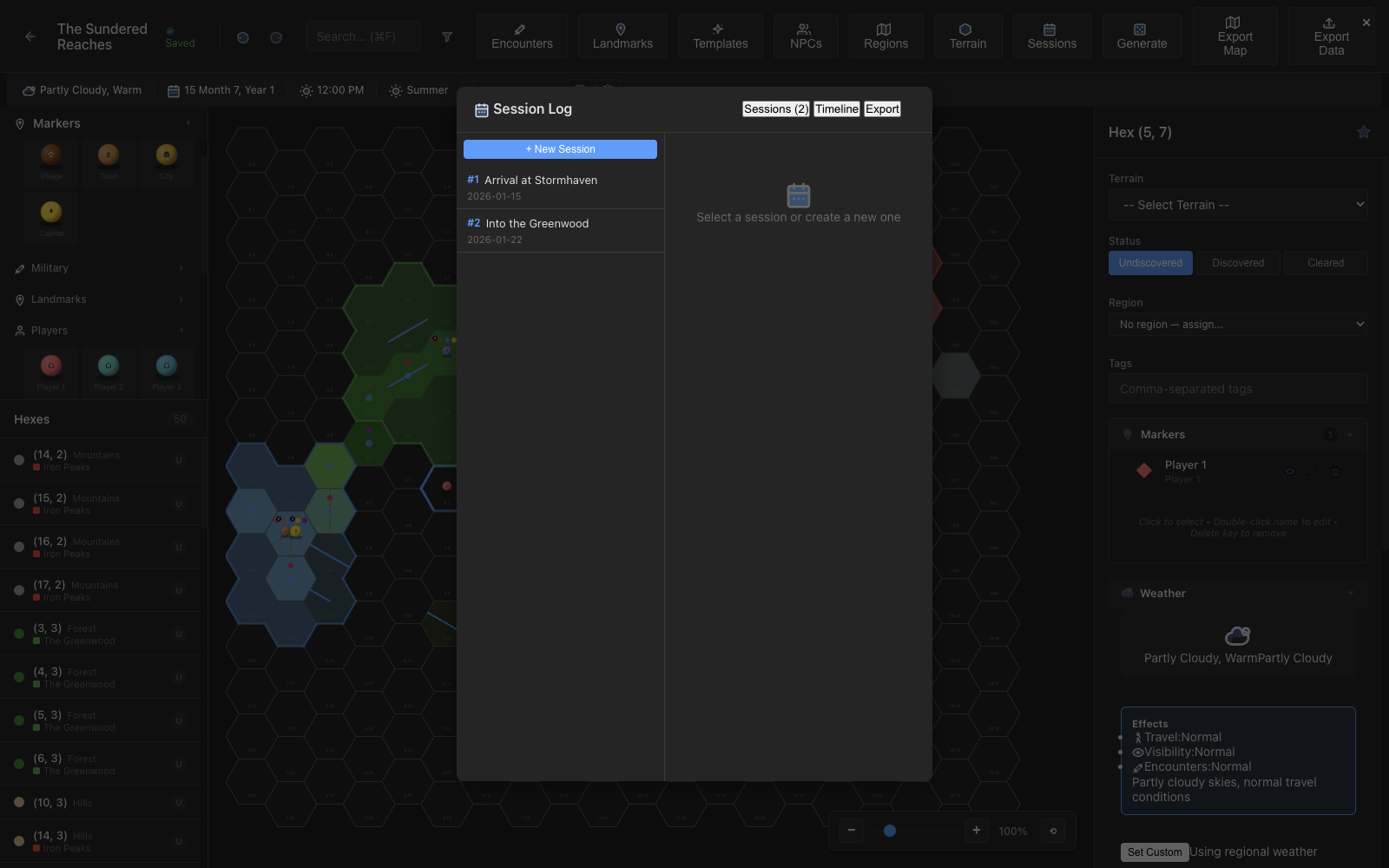The height and width of the screenshot is (868, 1389).
Task: Expand the Military section
Action: 101,268
